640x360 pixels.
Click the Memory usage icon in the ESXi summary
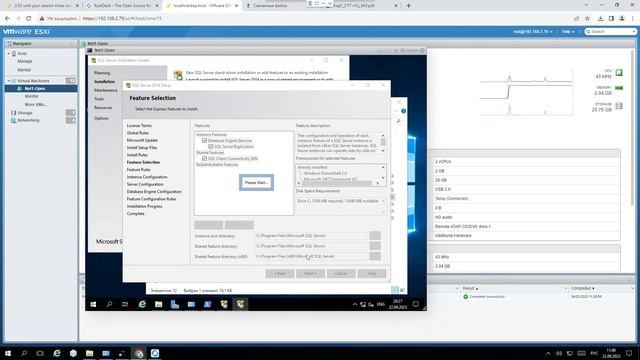(x=619, y=88)
